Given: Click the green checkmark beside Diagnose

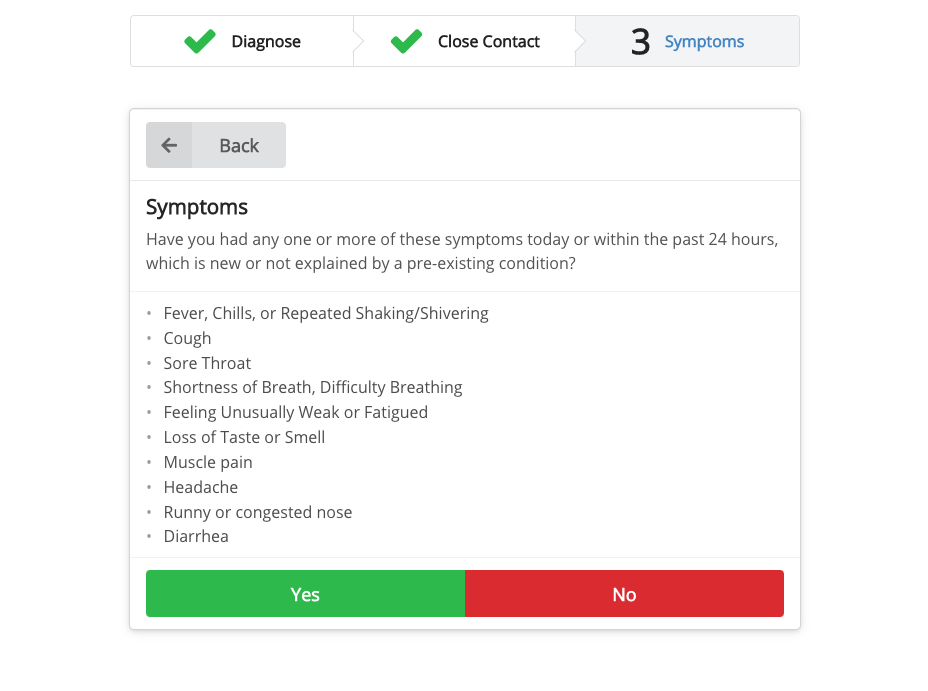Looking at the screenshot, I should (x=199, y=41).
